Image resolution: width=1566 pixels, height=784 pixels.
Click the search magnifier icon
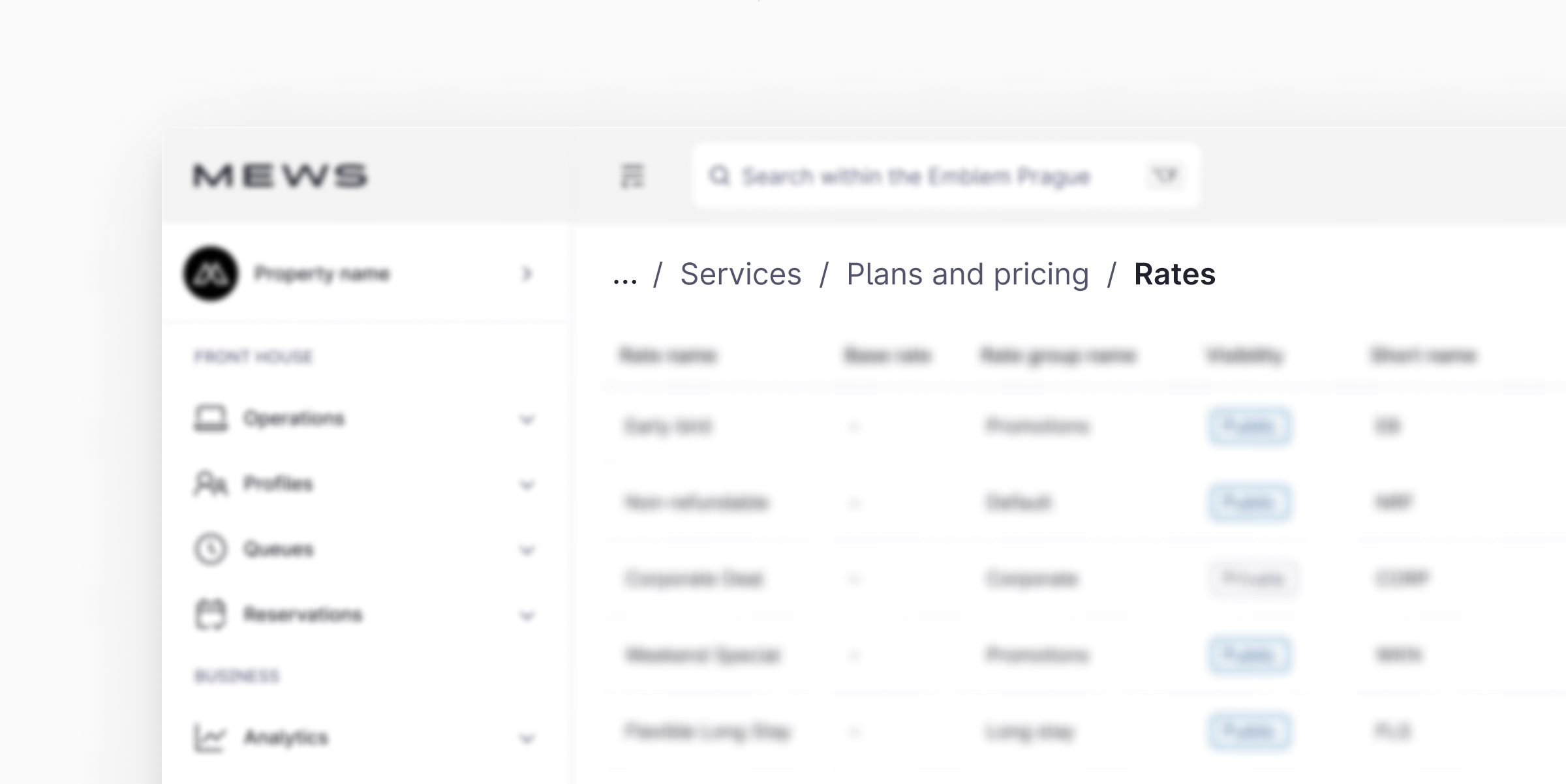719,176
